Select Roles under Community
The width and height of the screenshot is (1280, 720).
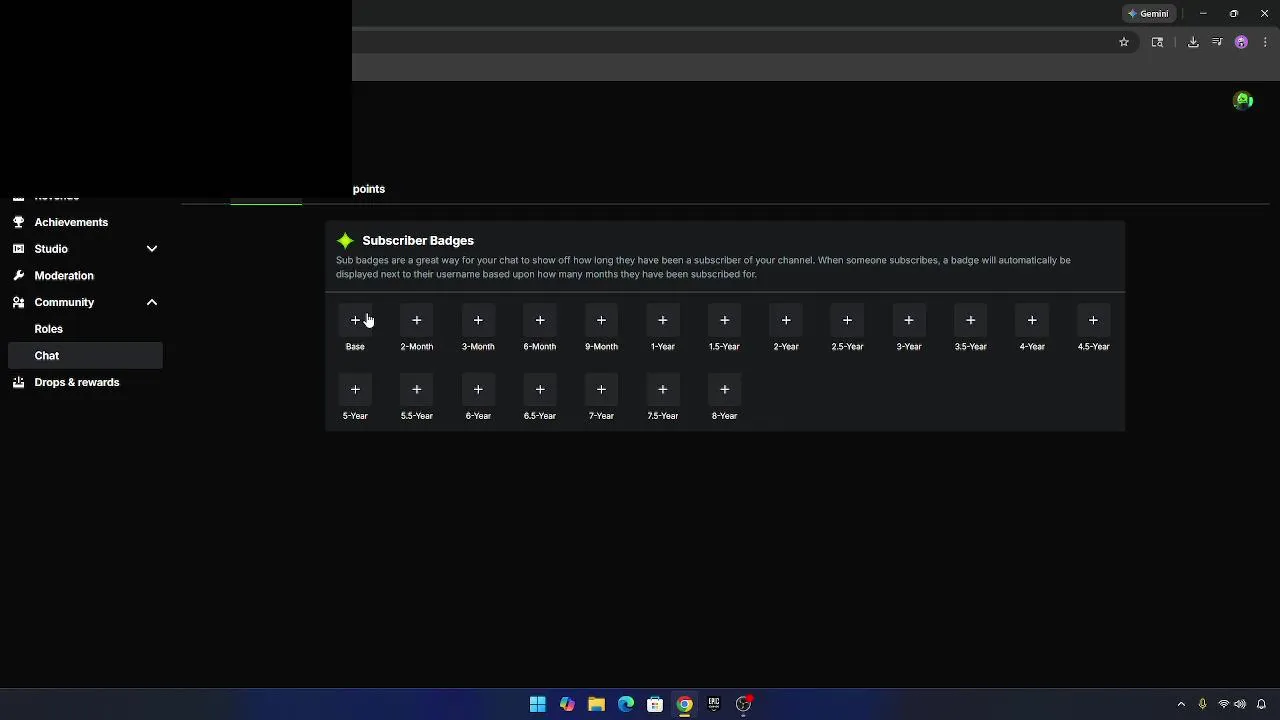pyautogui.click(x=84, y=329)
